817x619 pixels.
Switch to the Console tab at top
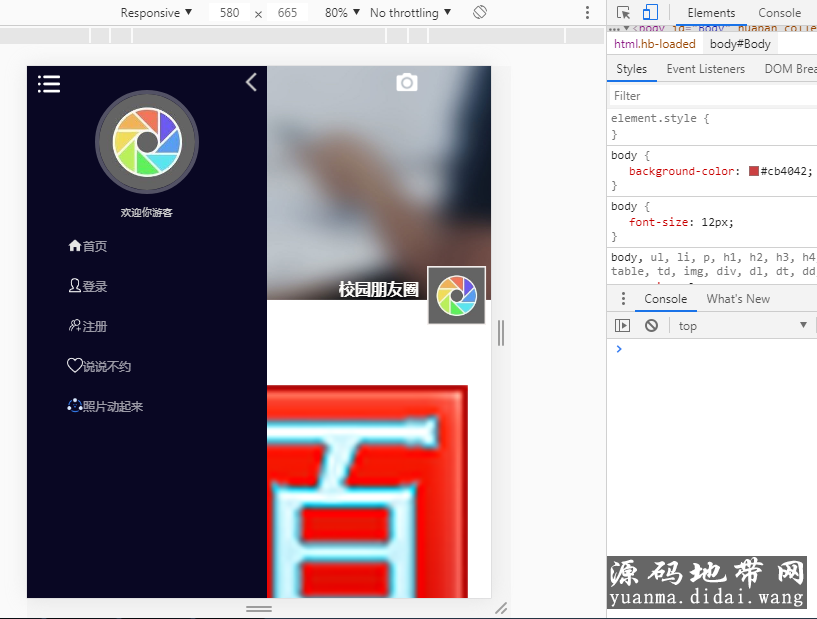pos(779,13)
